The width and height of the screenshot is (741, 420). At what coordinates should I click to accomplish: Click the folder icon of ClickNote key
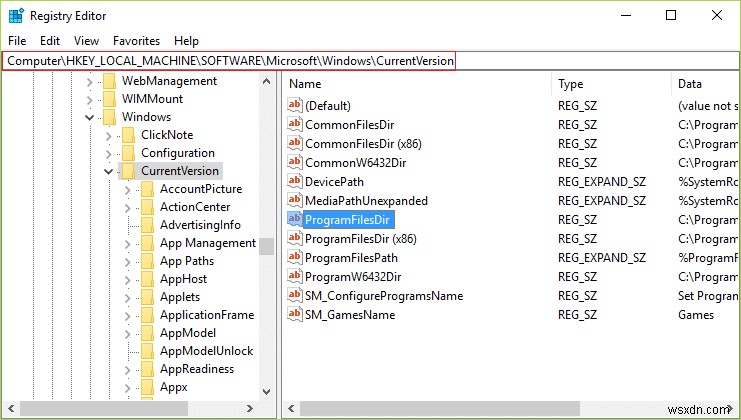tap(129, 135)
